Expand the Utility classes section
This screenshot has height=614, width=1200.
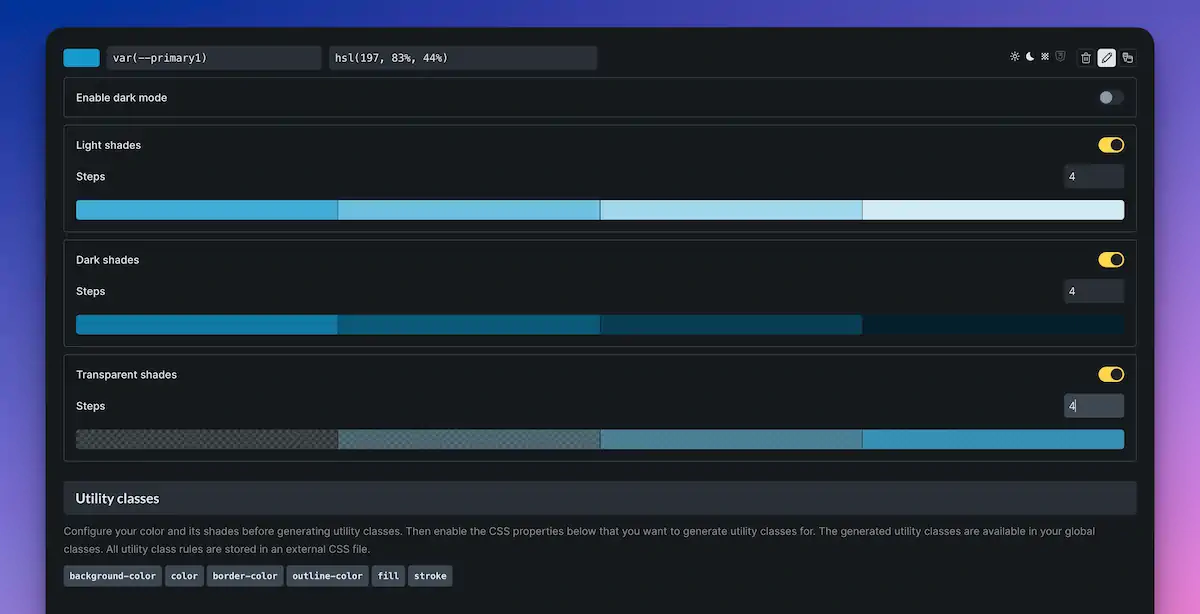point(600,497)
